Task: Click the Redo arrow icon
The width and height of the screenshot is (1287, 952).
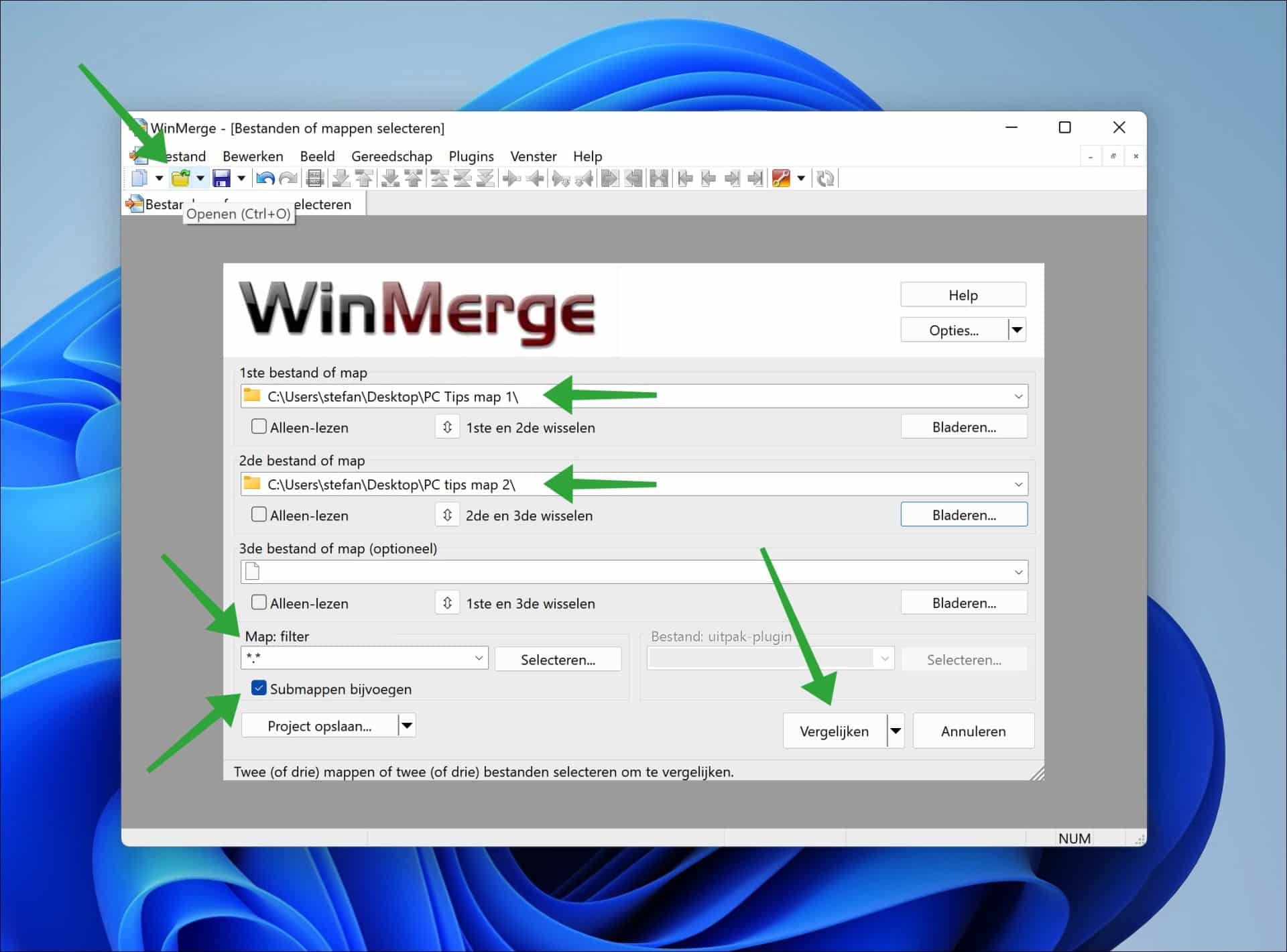Action: [288, 178]
